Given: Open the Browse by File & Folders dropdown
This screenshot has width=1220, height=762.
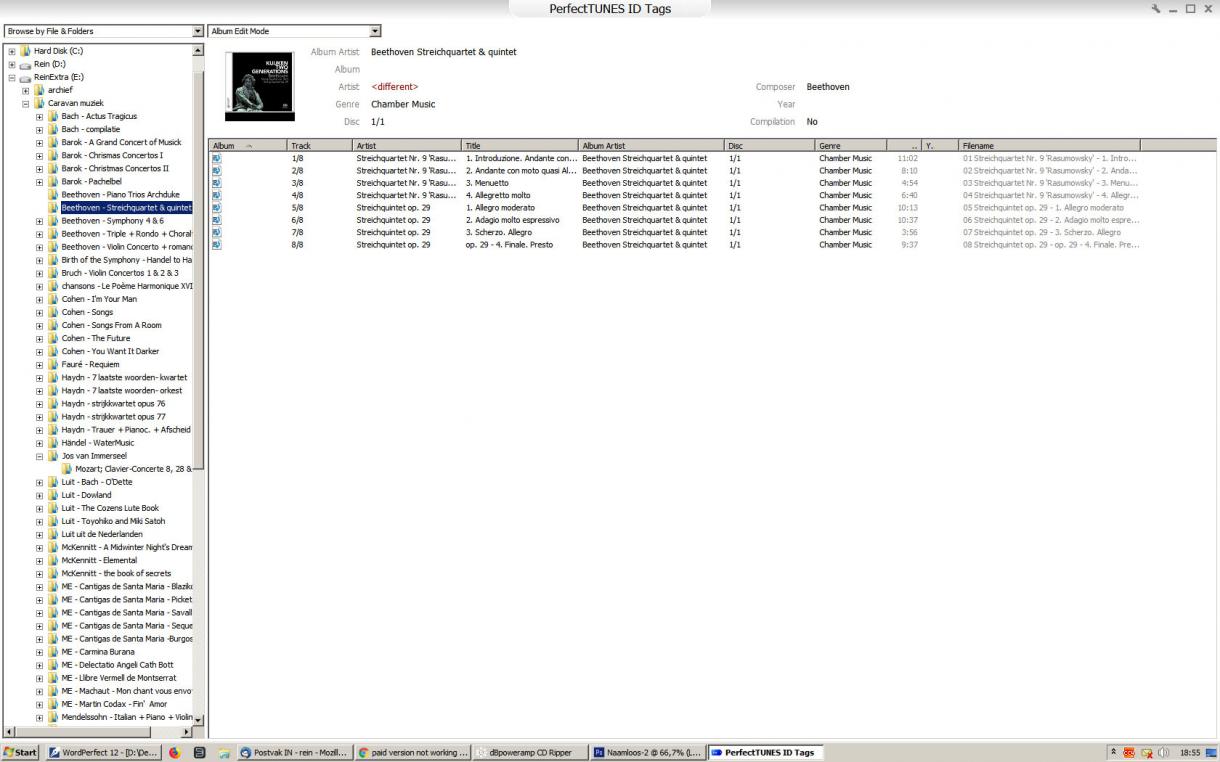Looking at the screenshot, I should pyautogui.click(x=197, y=31).
